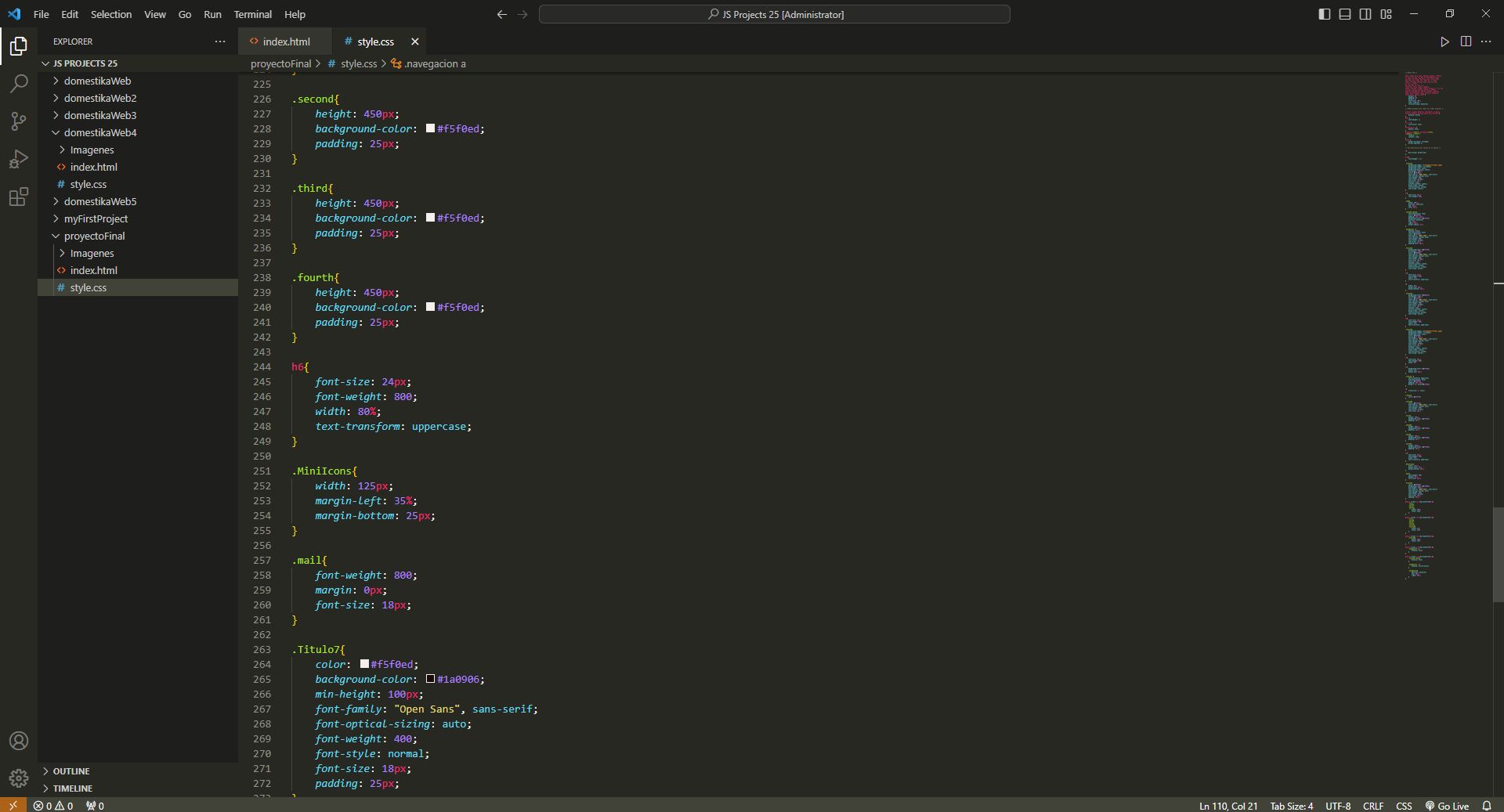The image size is (1504, 812).
Task: Open the Run menu
Action: (212, 14)
